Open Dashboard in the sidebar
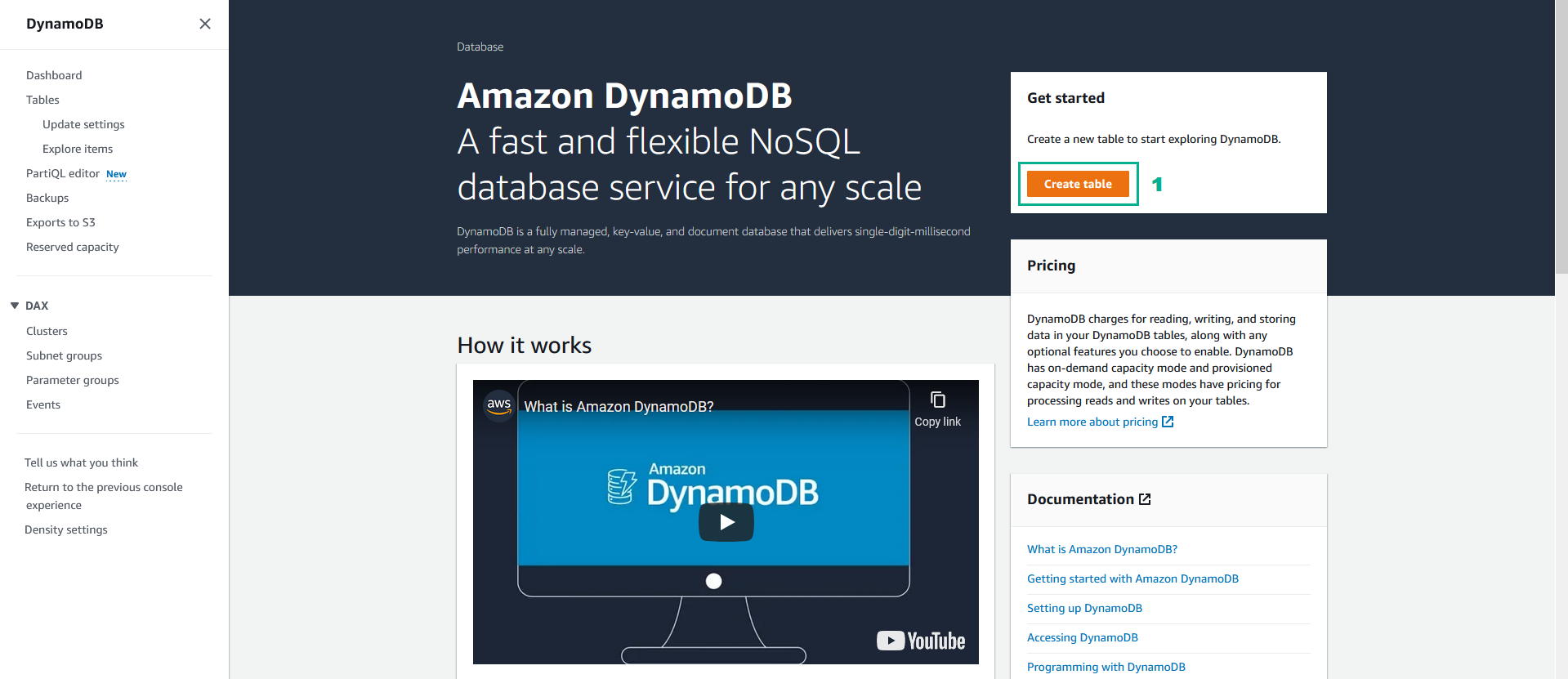 pos(54,75)
